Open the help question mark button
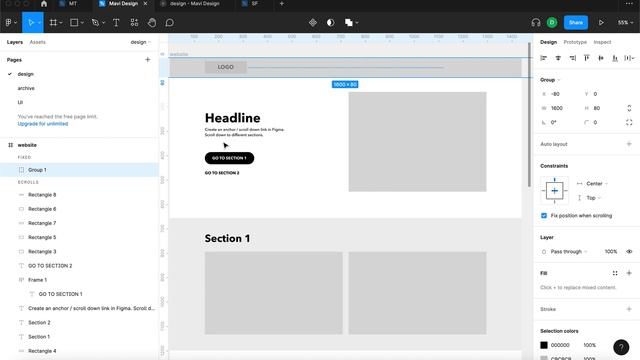Viewport: 640px width, 360px height. tap(621, 347)
